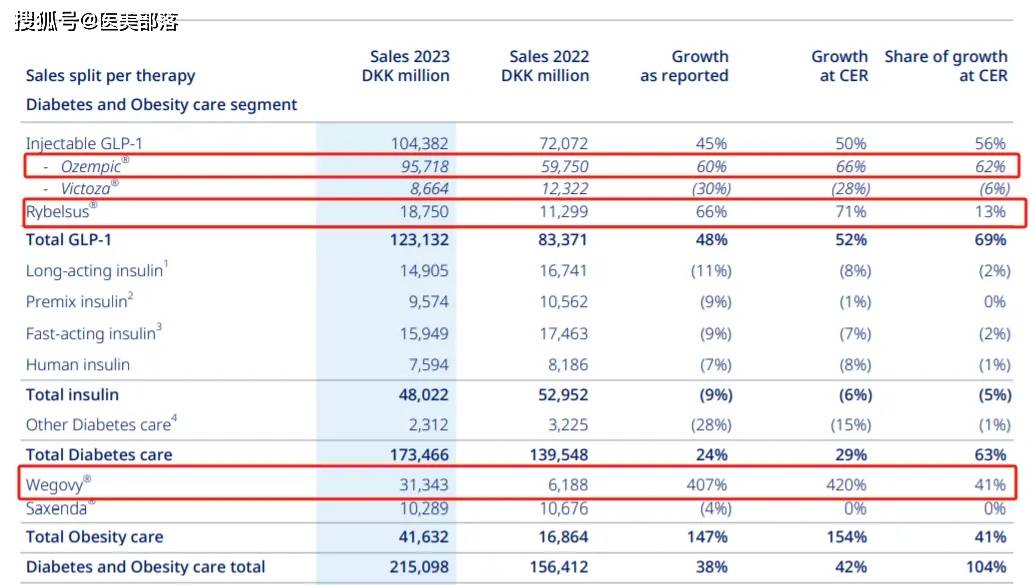This screenshot has height=585, width=1033.
Task: Click Victoza 2022 sales value 12,322
Action: (x=564, y=189)
